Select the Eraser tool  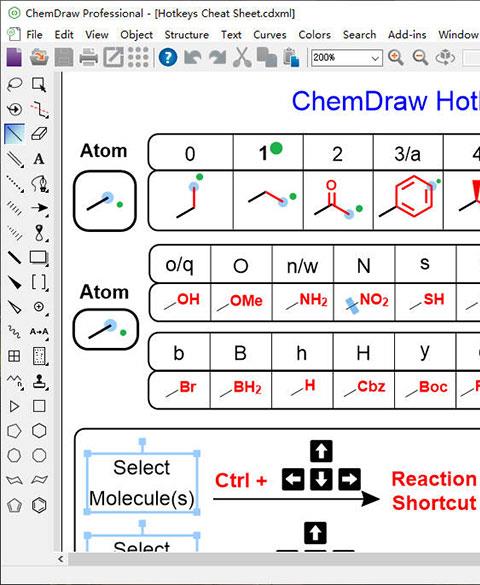click(39, 134)
